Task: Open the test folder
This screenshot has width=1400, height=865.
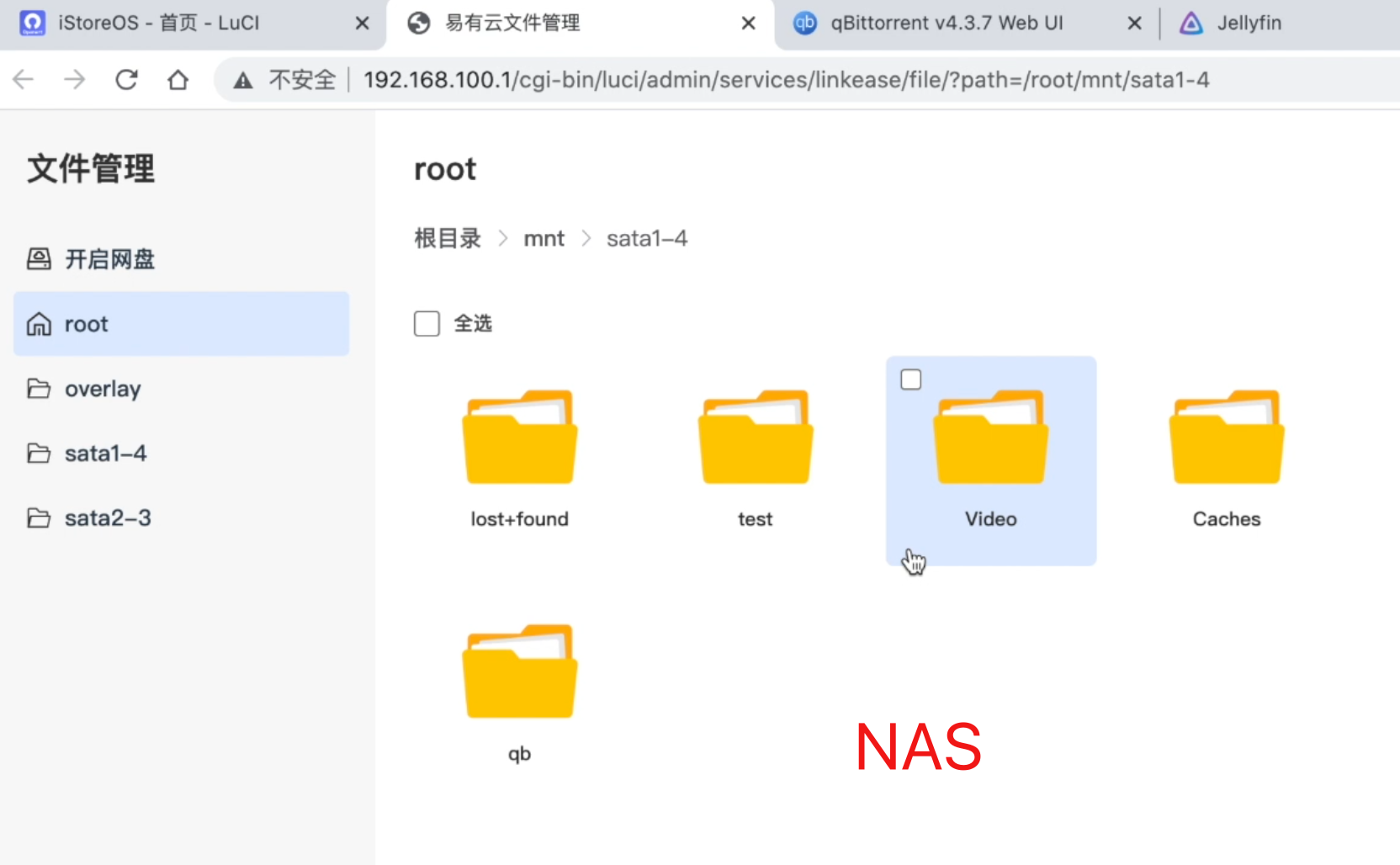Action: pyautogui.click(x=755, y=438)
